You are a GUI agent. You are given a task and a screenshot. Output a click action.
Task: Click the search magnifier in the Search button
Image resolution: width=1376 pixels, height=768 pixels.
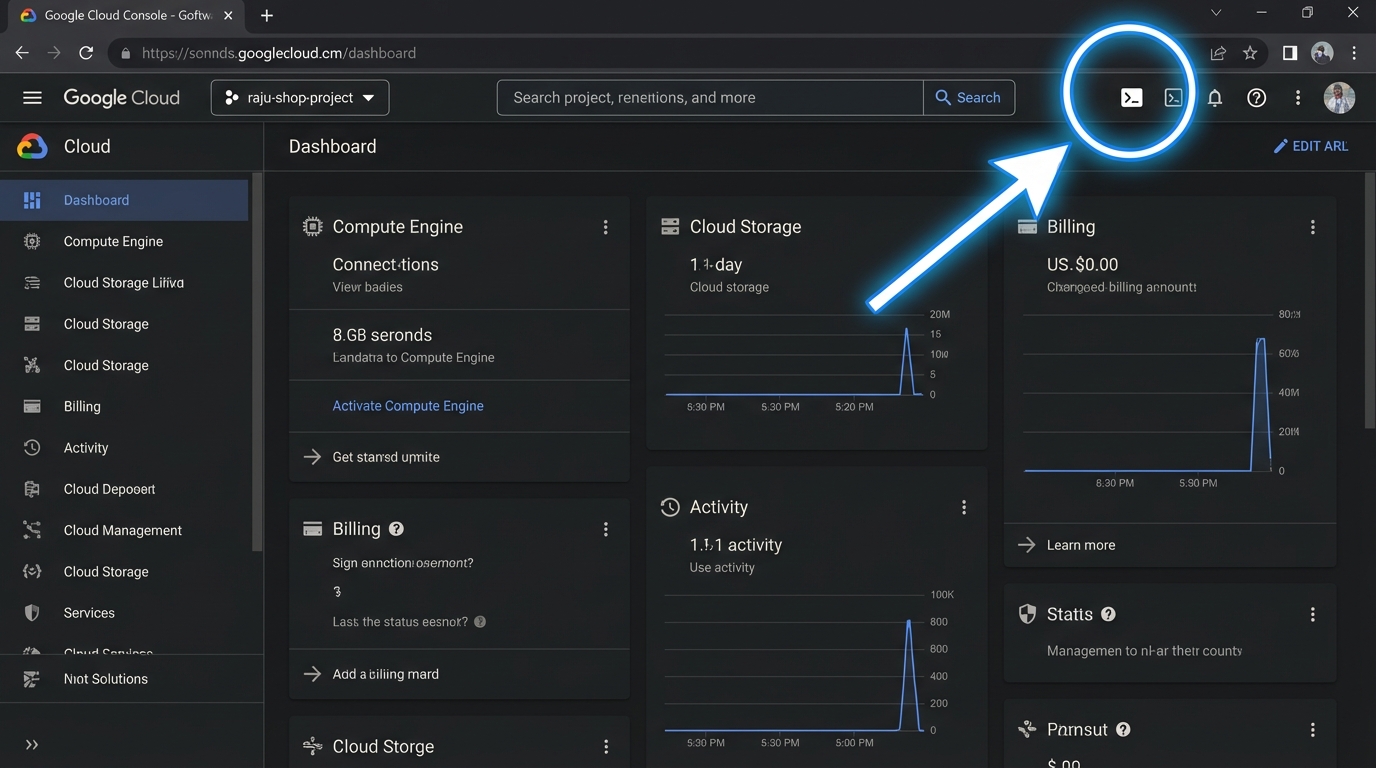(x=941, y=97)
